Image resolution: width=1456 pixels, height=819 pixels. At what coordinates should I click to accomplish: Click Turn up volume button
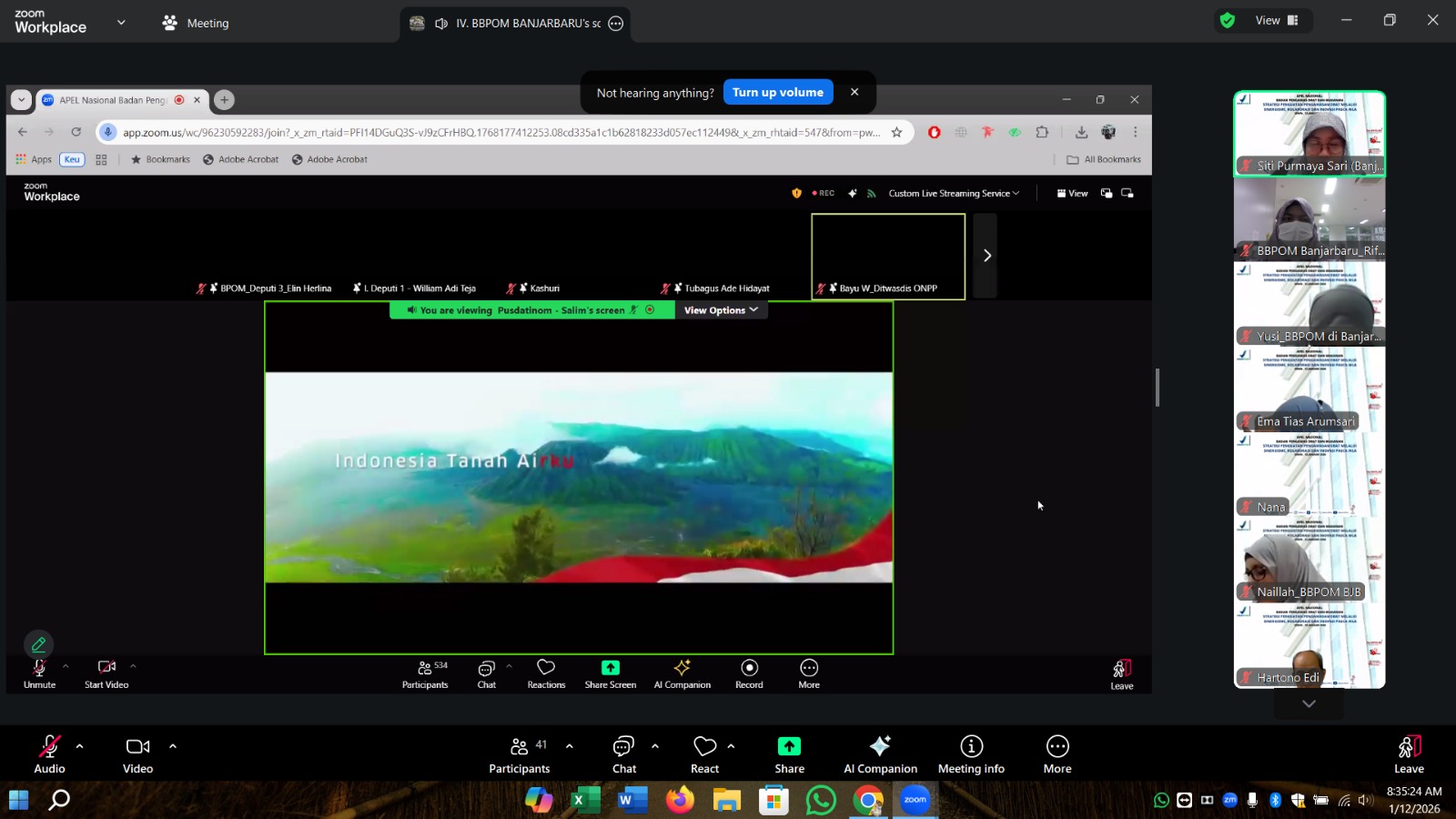tap(777, 92)
